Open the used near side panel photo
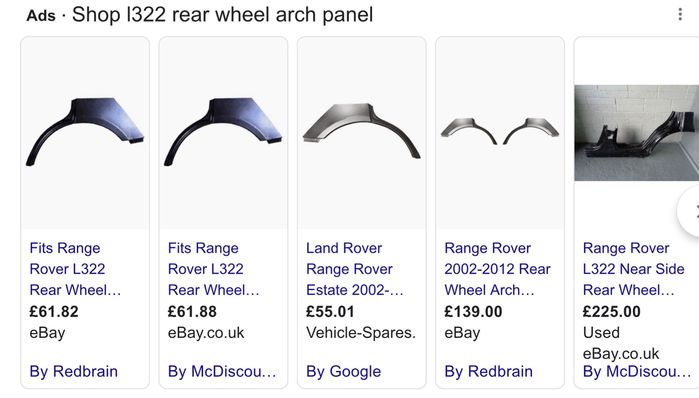699x398 pixels. coord(637,133)
